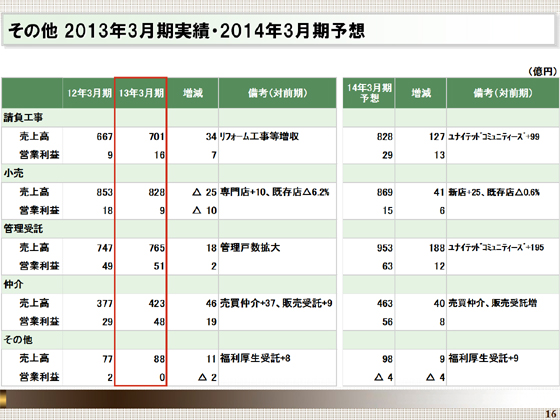Select the value 747

point(105,248)
